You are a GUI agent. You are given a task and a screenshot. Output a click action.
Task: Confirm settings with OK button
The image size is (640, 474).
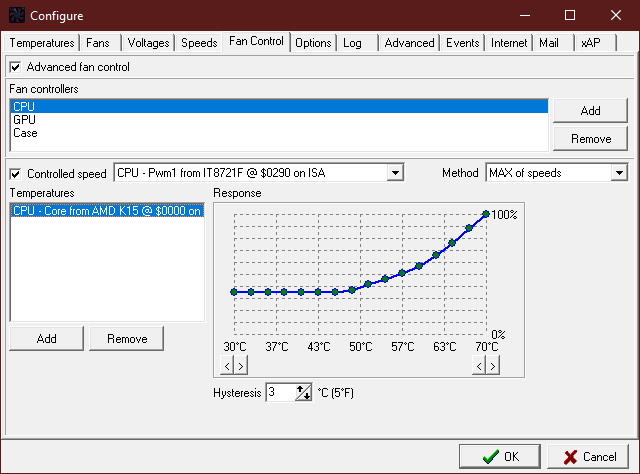coord(500,456)
